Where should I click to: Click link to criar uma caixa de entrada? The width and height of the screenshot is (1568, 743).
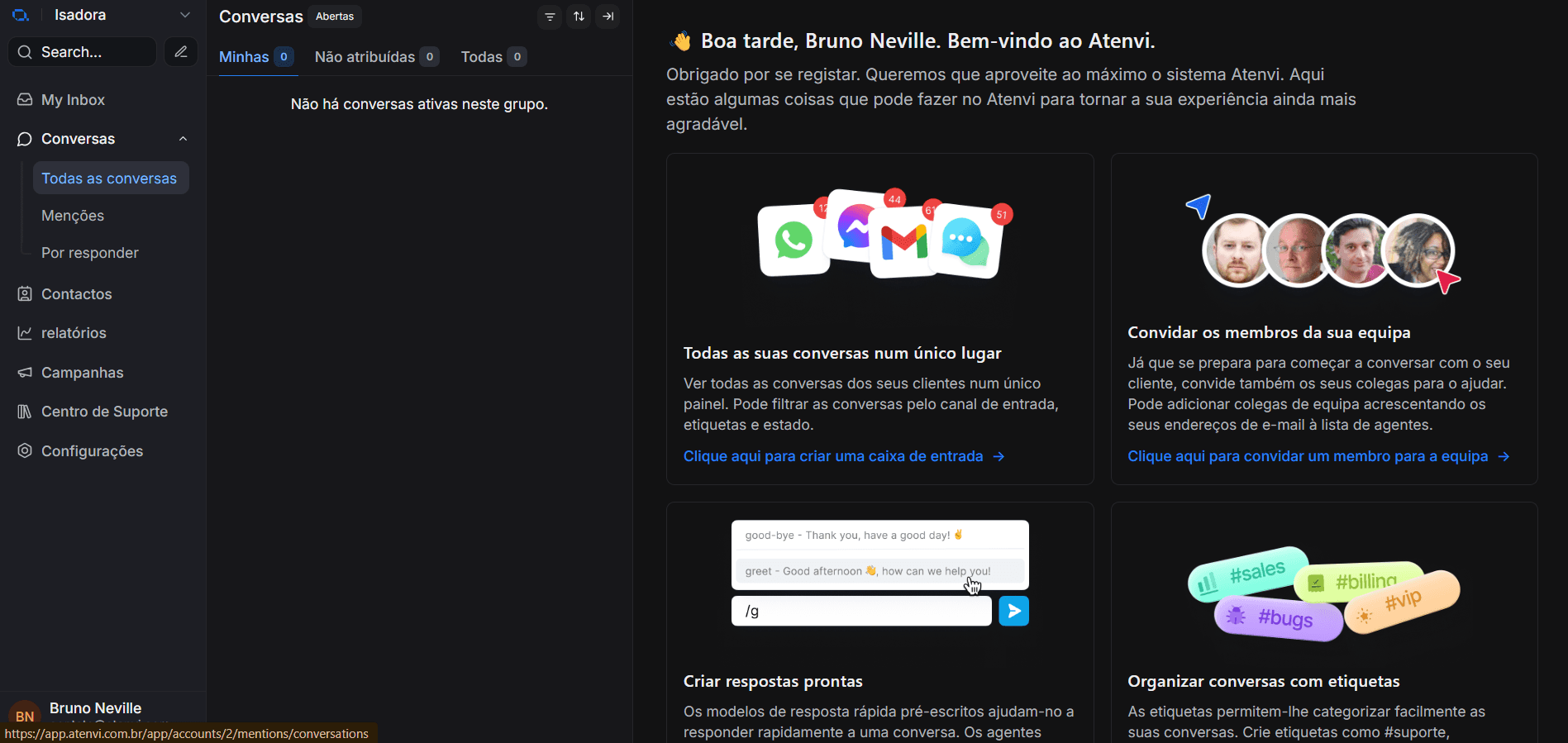[x=844, y=456]
